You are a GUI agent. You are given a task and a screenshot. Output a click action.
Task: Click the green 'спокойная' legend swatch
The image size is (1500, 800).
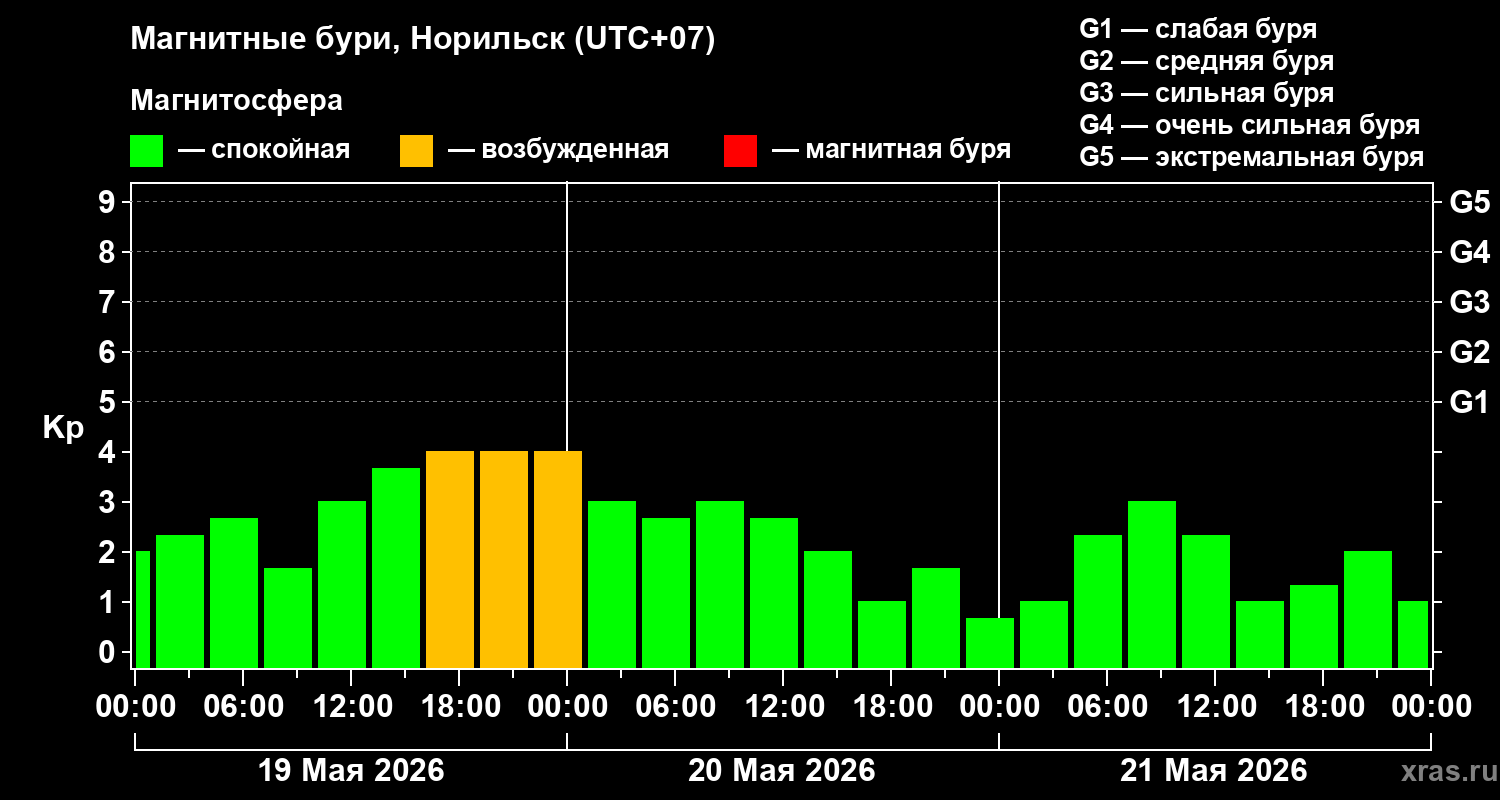147,151
